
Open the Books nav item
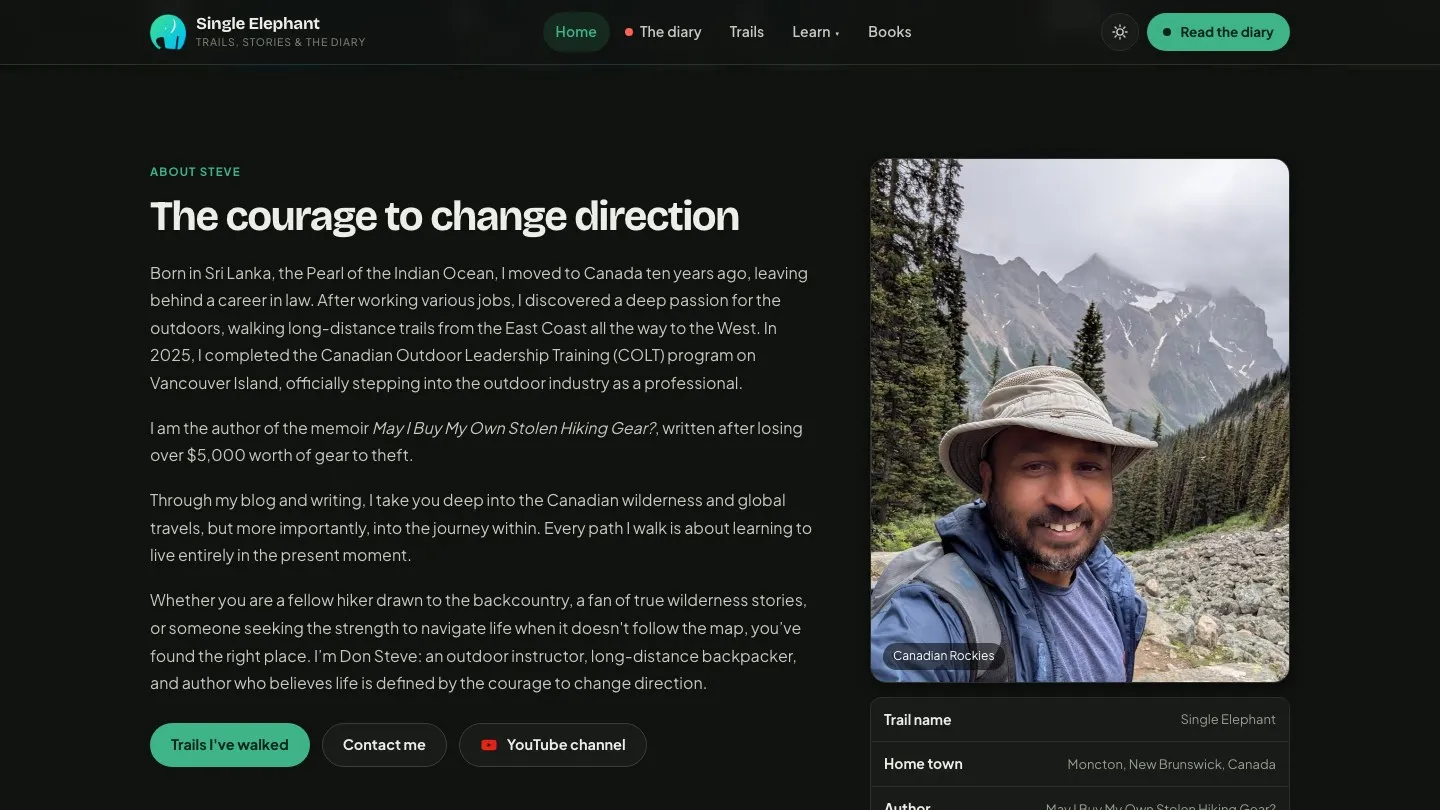point(890,32)
